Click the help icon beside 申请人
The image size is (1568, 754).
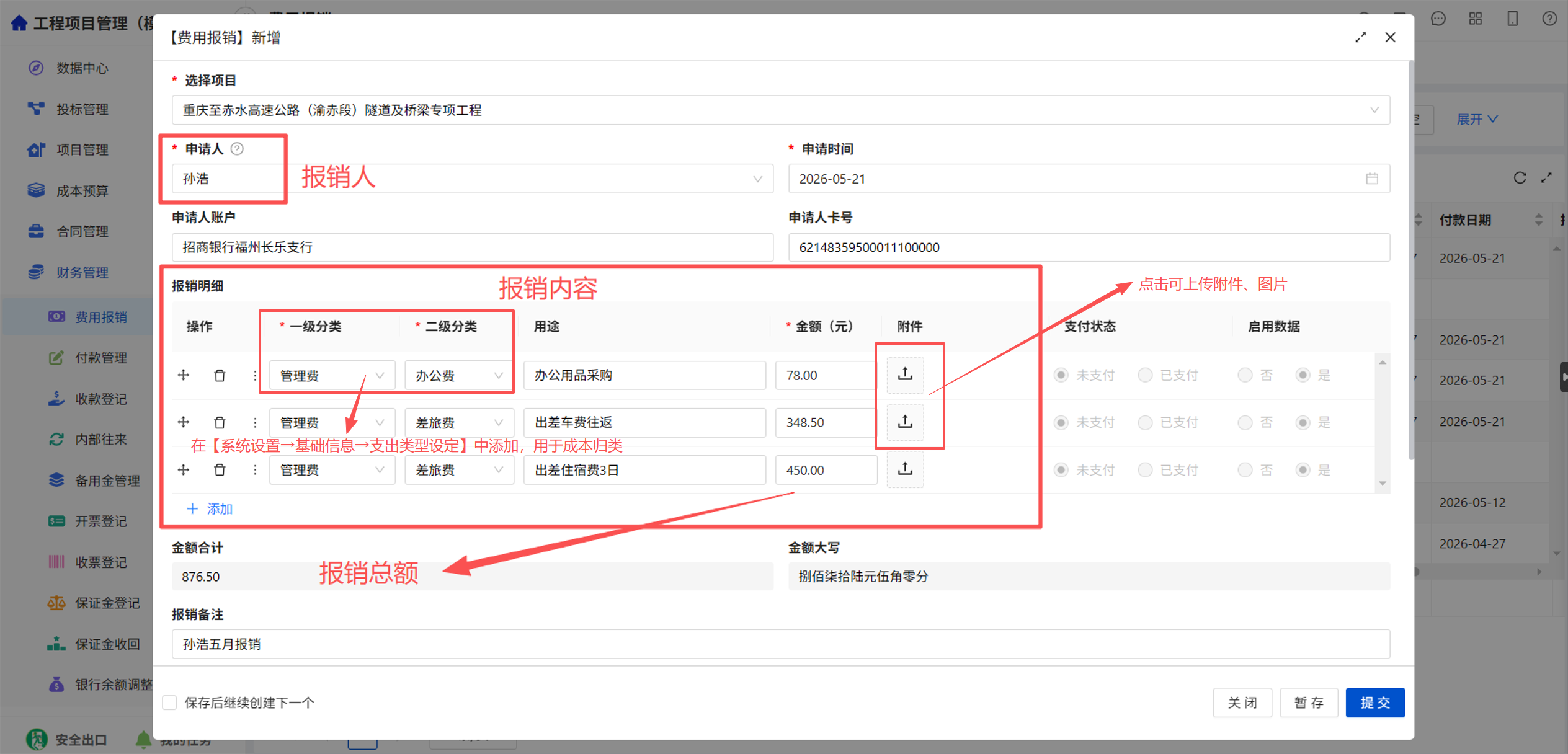tap(237, 149)
